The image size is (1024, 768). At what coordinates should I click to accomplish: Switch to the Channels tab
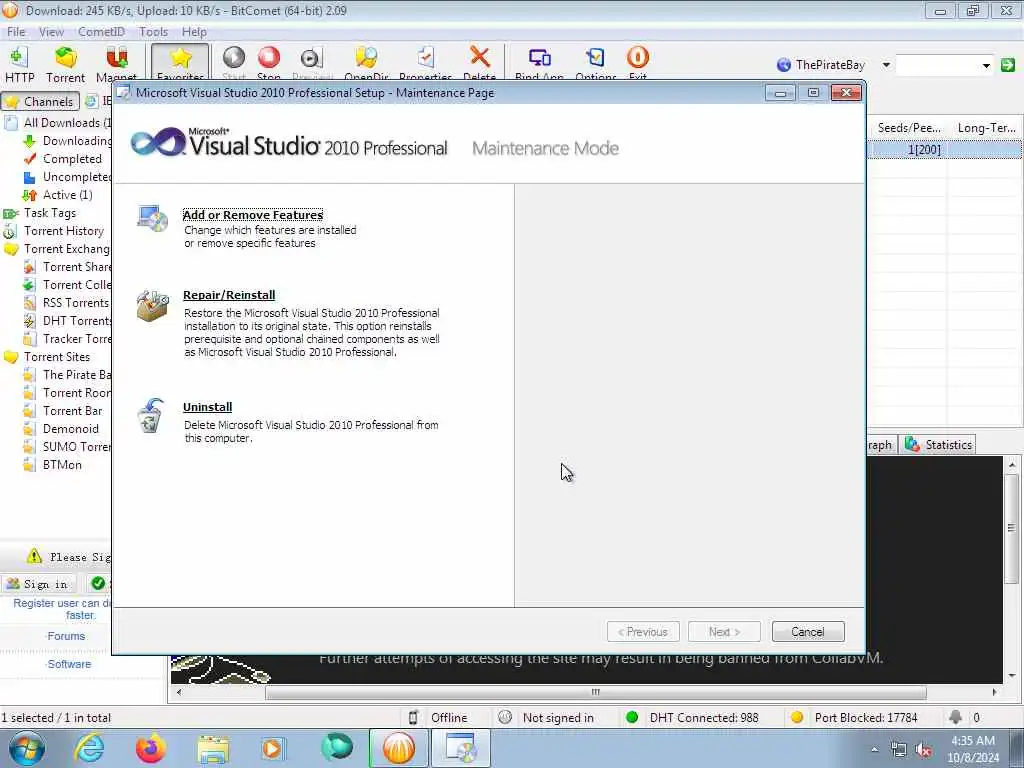[40, 101]
